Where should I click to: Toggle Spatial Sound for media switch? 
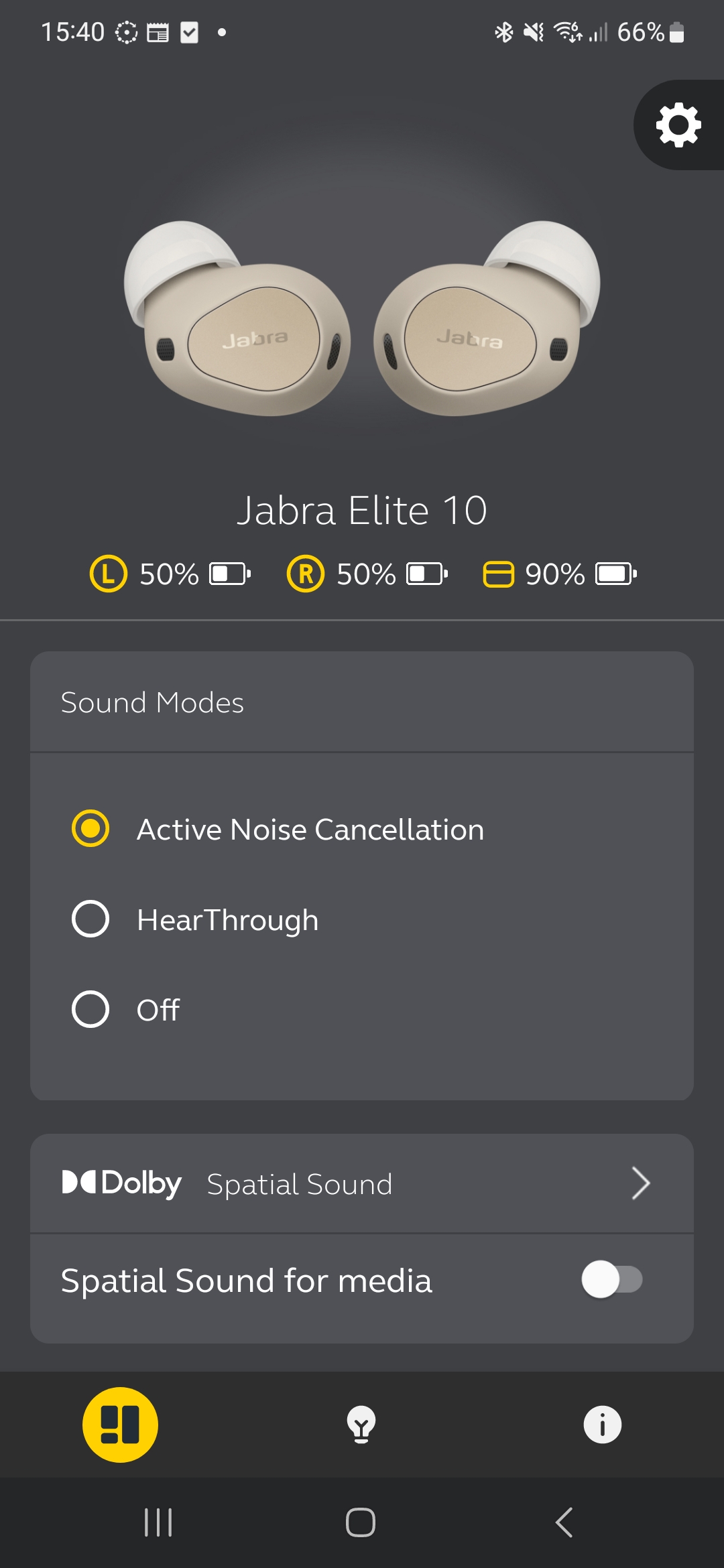point(612,1279)
